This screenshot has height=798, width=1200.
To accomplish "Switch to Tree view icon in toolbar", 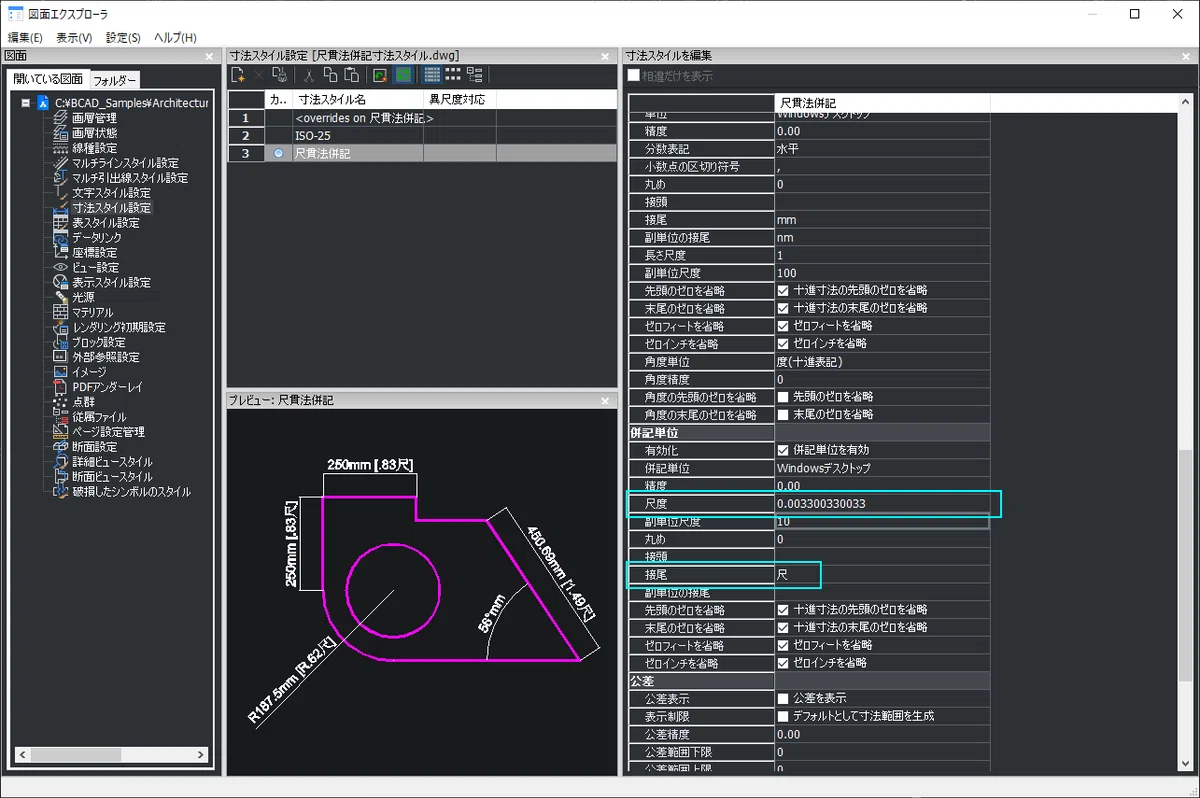I will click(x=474, y=75).
